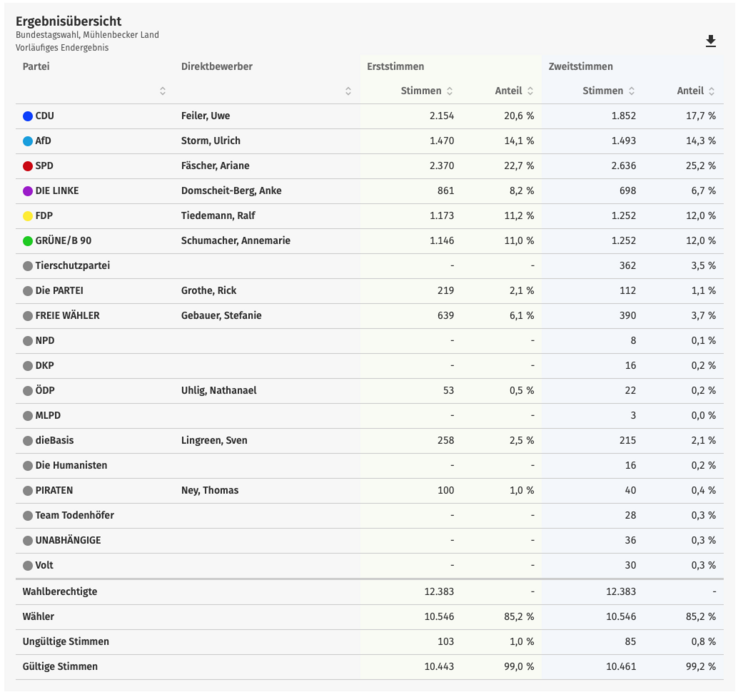Select candidate Uhlig, Nathanael
Viewport: 738px width, 697px height.
(x=219, y=391)
